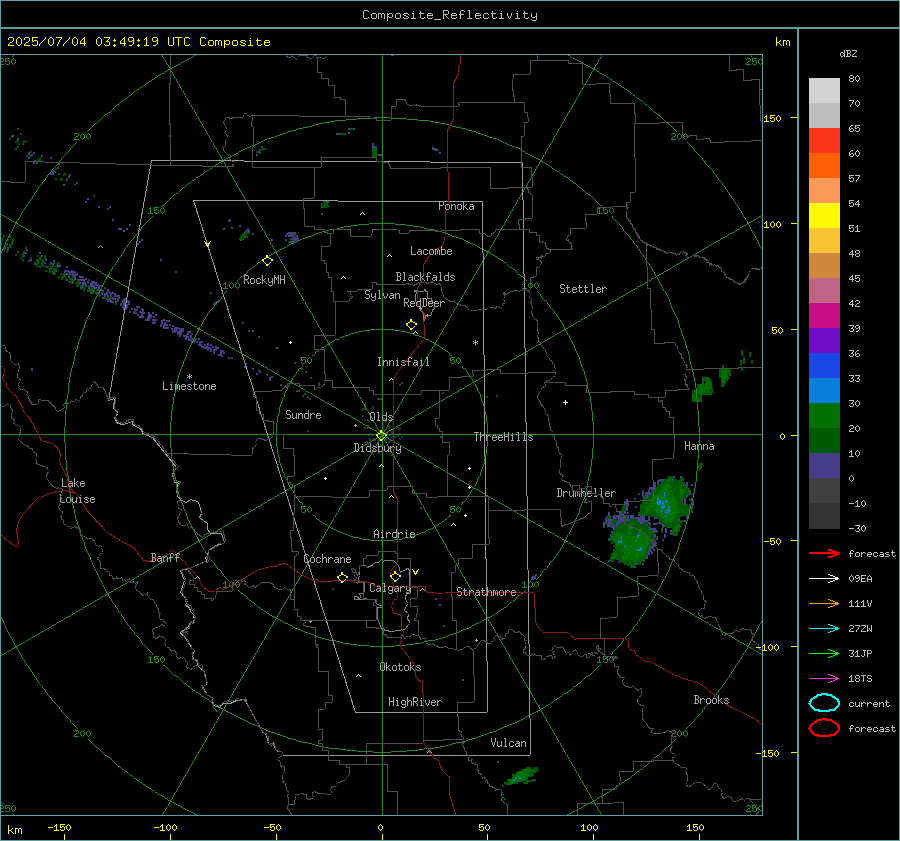Click the Airdrie label

pos(394,534)
